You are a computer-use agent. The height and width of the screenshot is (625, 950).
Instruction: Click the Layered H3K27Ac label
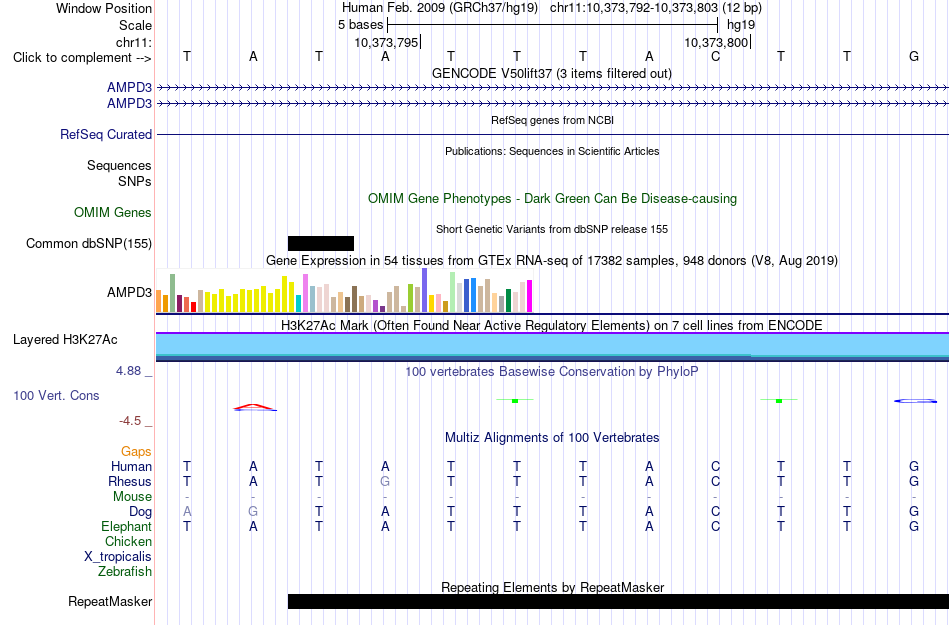point(65,340)
